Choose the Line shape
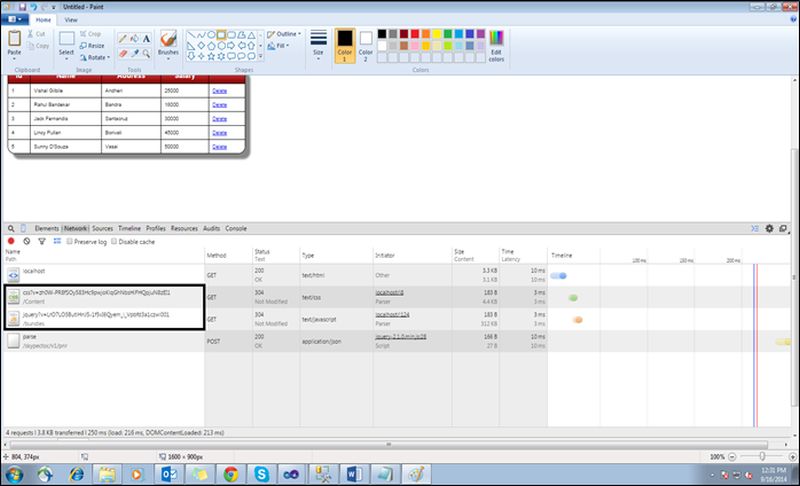The width and height of the screenshot is (800, 486). tap(191, 35)
